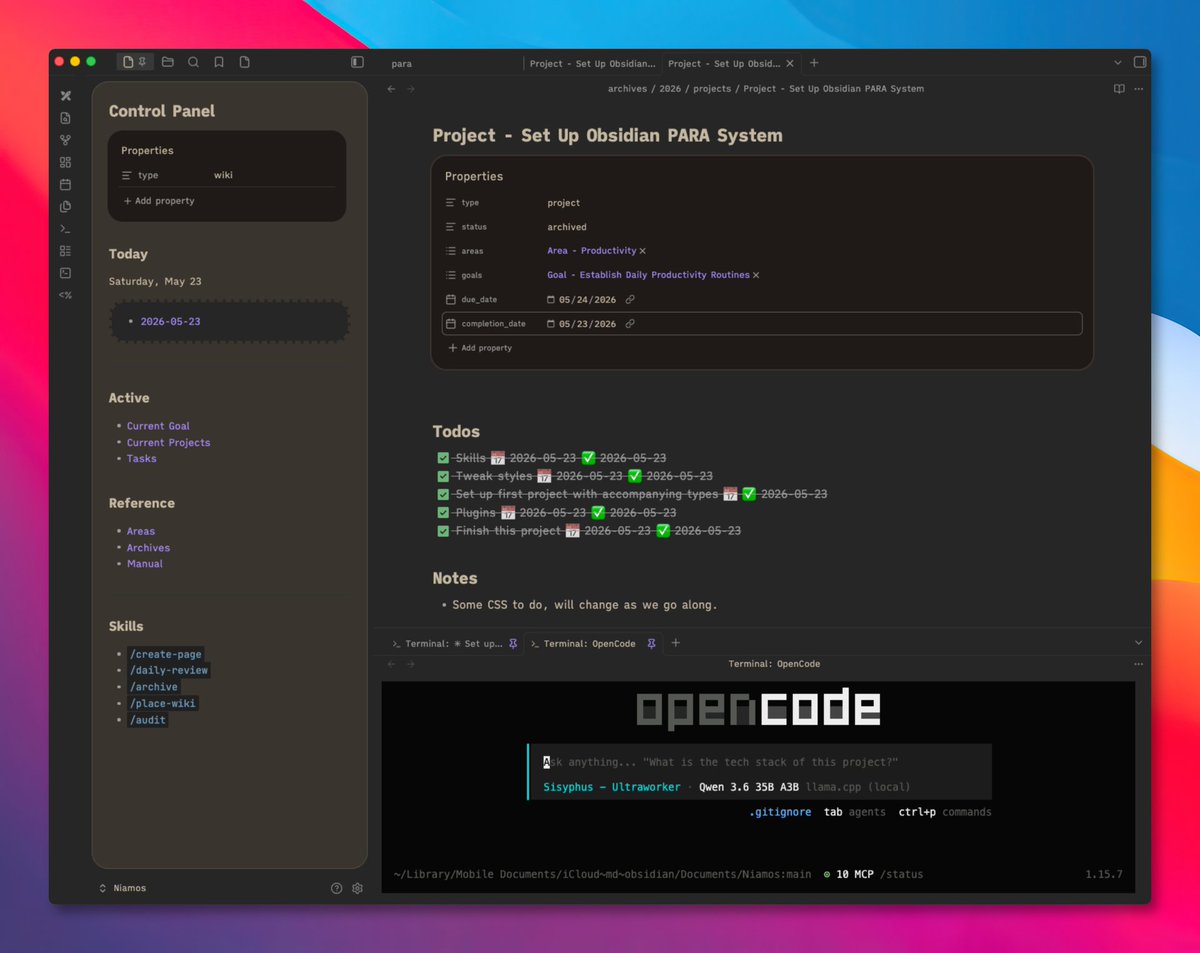
Task: Open the search magnifier in sidebar header
Action: tap(193, 62)
